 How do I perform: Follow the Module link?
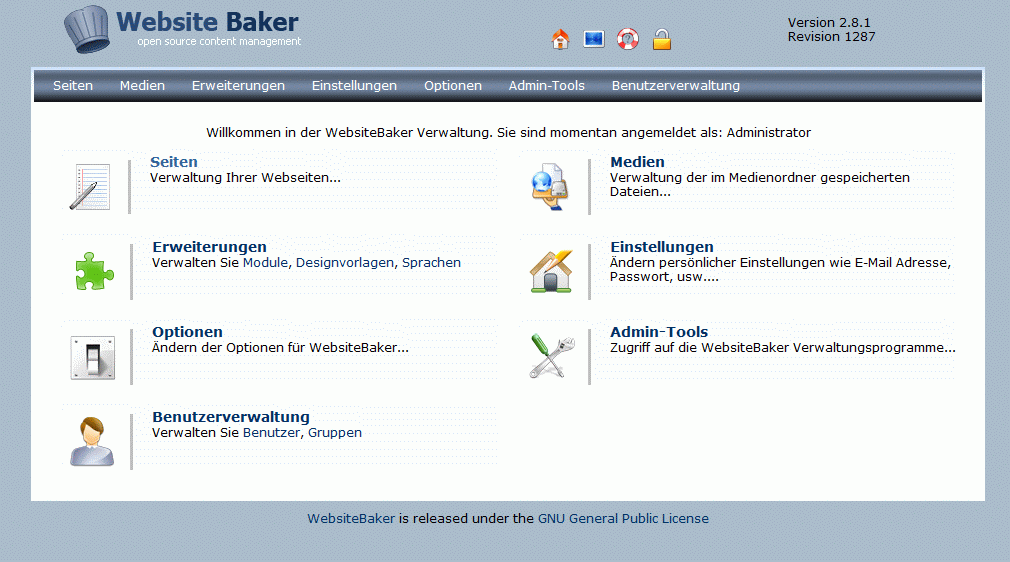tap(265, 262)
